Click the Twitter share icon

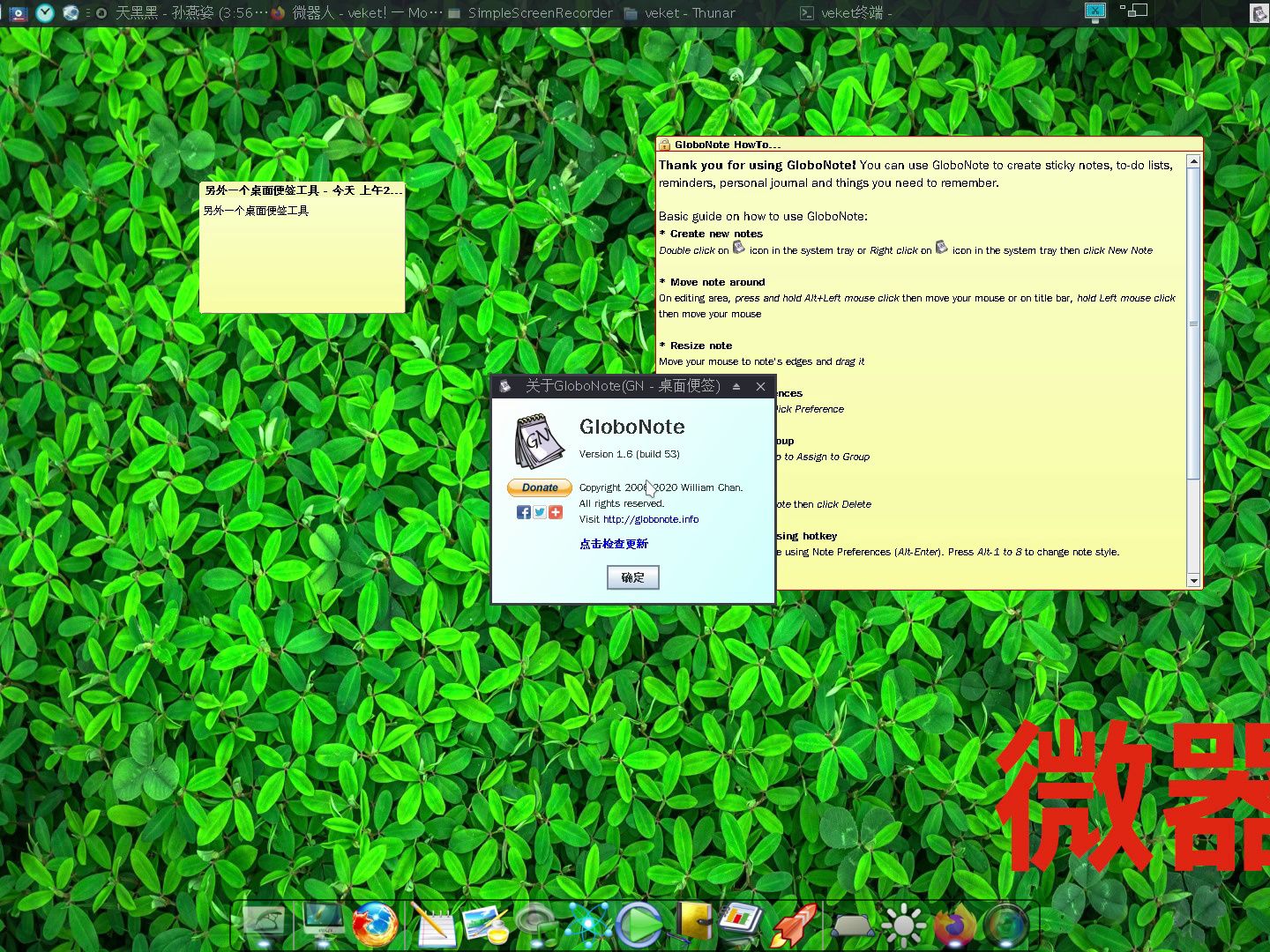(540, 512)
